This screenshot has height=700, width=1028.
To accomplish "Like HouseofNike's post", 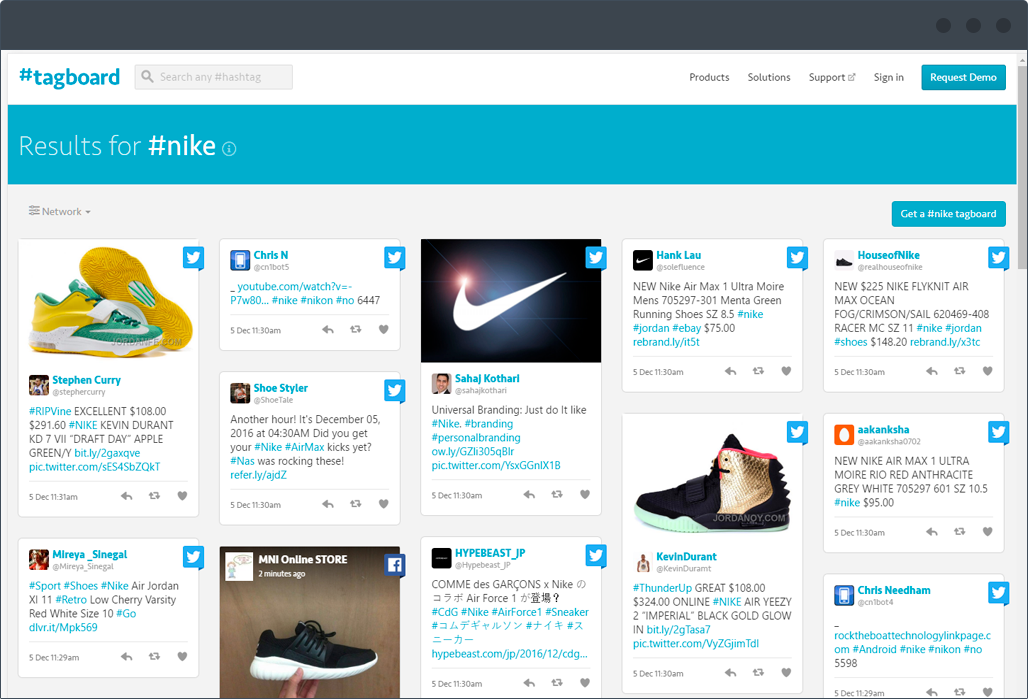I will click(x=987, y=372).
